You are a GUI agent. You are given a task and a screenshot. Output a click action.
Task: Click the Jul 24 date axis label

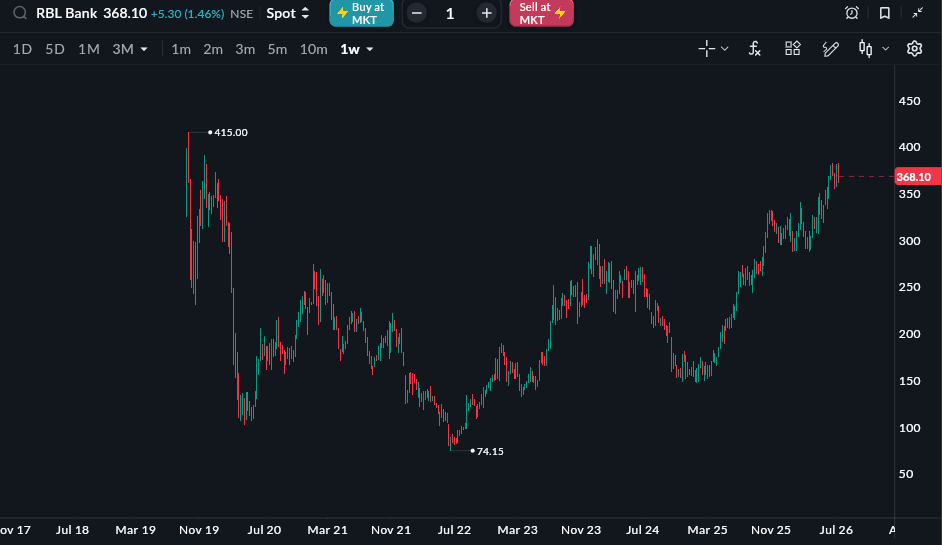pyautogui.click(x=642, y=530)
